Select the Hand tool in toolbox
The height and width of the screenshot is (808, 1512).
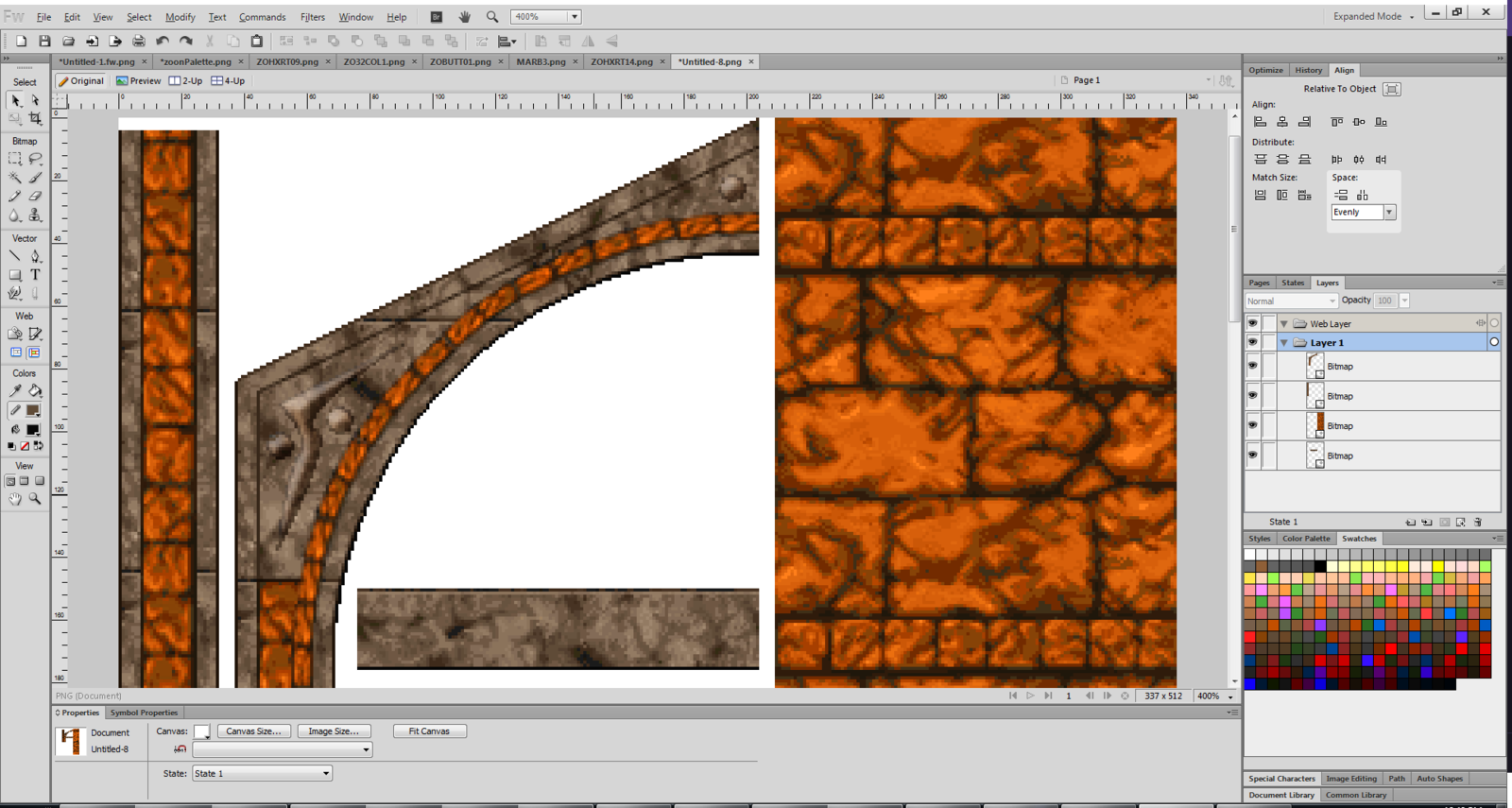click(x=15, y=499)
